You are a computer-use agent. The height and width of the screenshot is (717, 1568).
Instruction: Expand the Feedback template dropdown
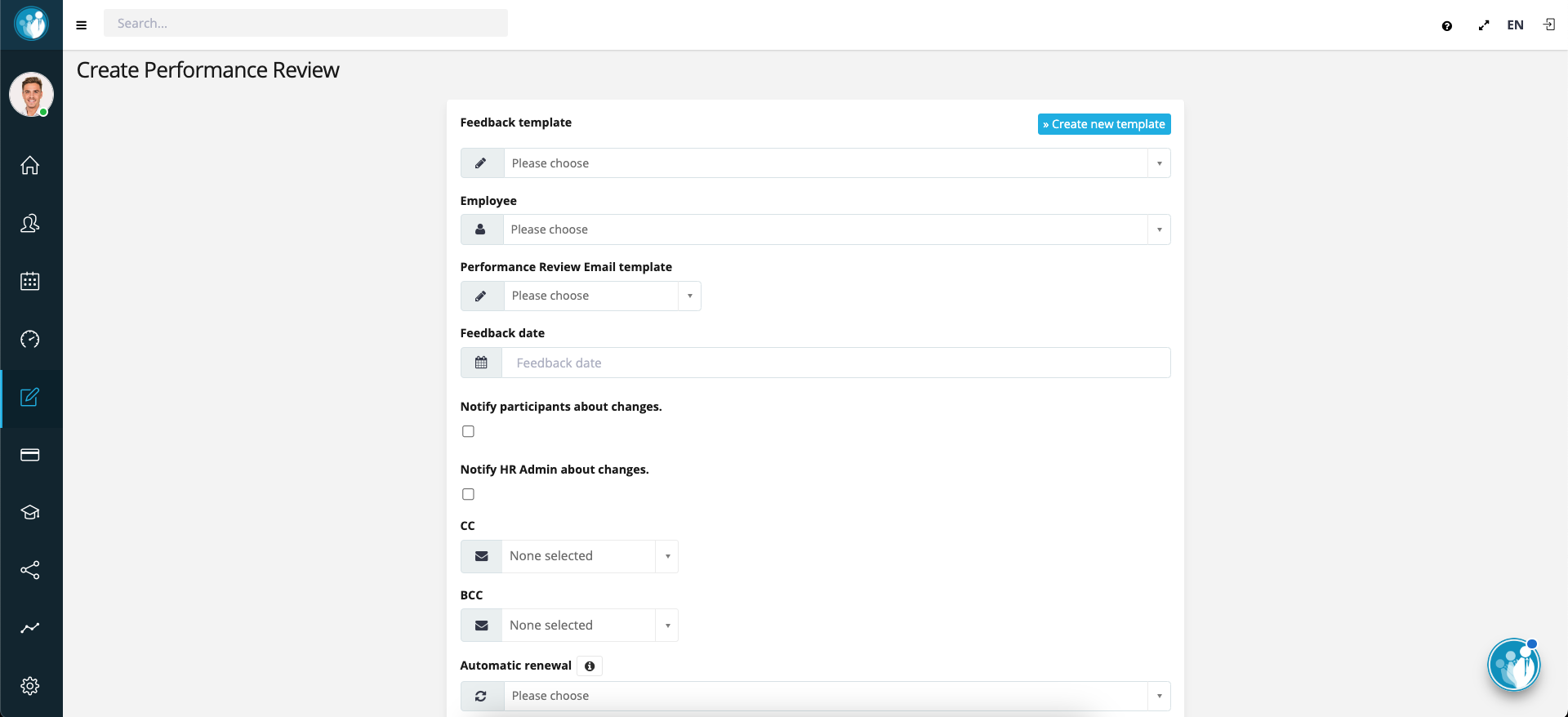[x=825, y=163]
